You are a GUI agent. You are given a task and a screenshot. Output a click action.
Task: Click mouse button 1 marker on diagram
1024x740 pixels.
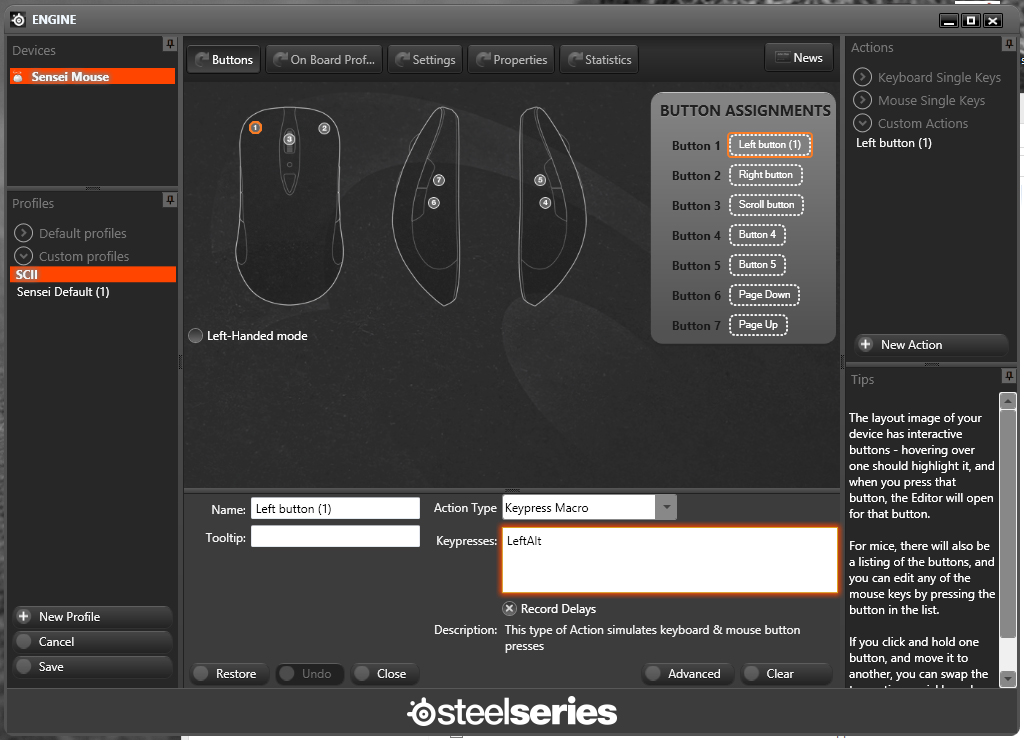tap(255, 127)
